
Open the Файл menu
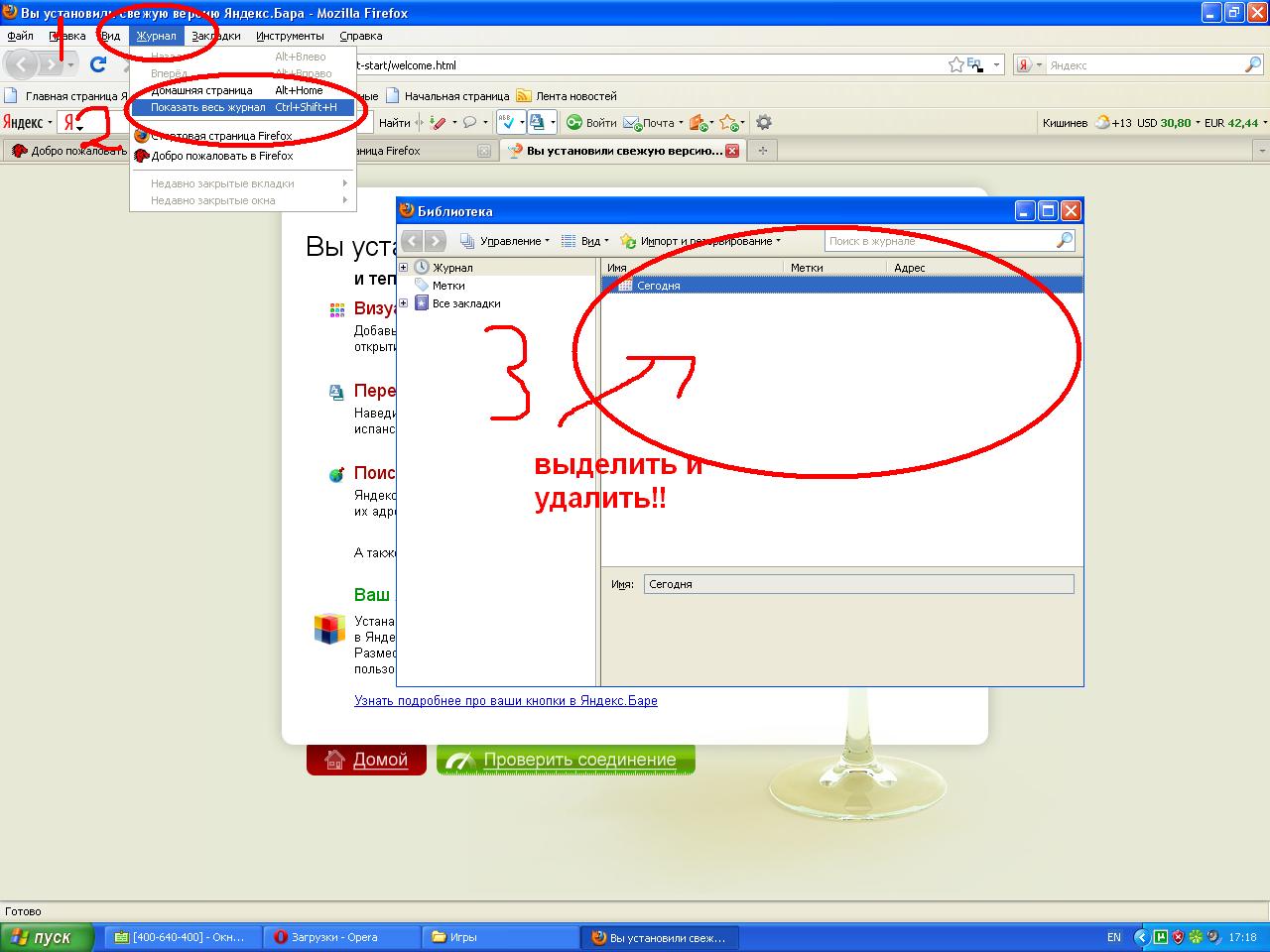point(20,36)
